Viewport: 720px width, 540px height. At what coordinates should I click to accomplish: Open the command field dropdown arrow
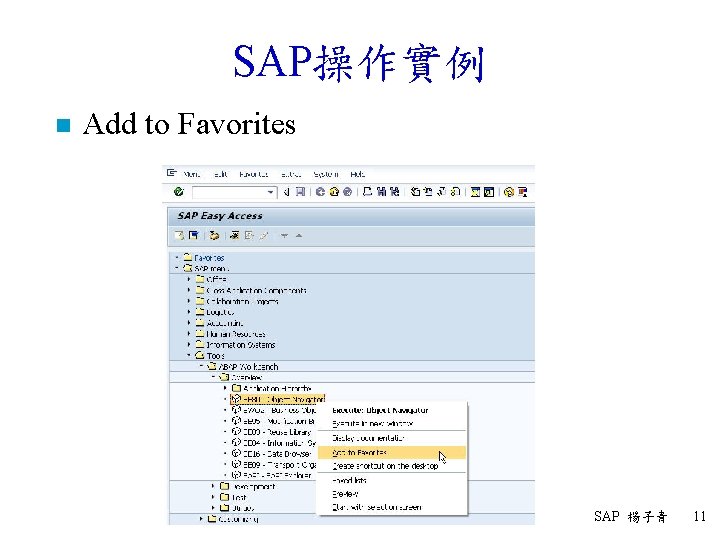pos(271,192)
